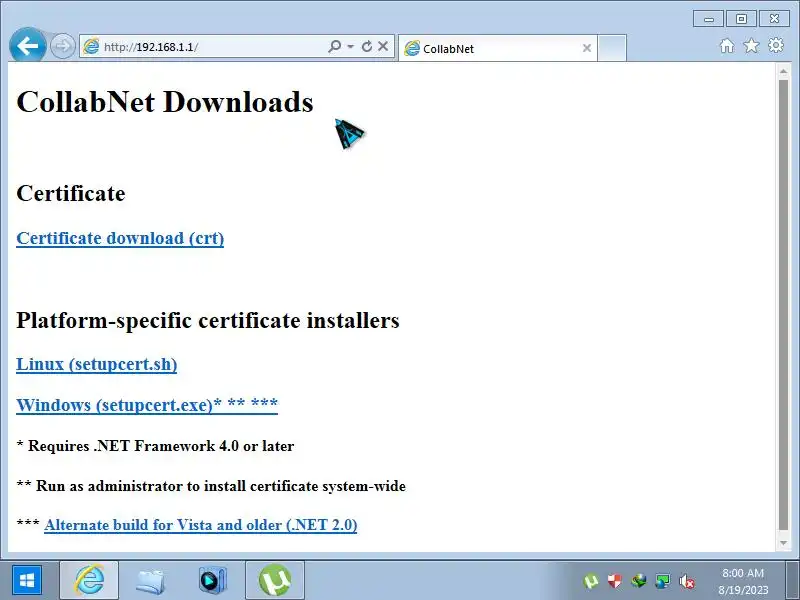The height and width of the screenshot is (600, 800).
Task: Open the Home page icon
Action: point(727,46)
